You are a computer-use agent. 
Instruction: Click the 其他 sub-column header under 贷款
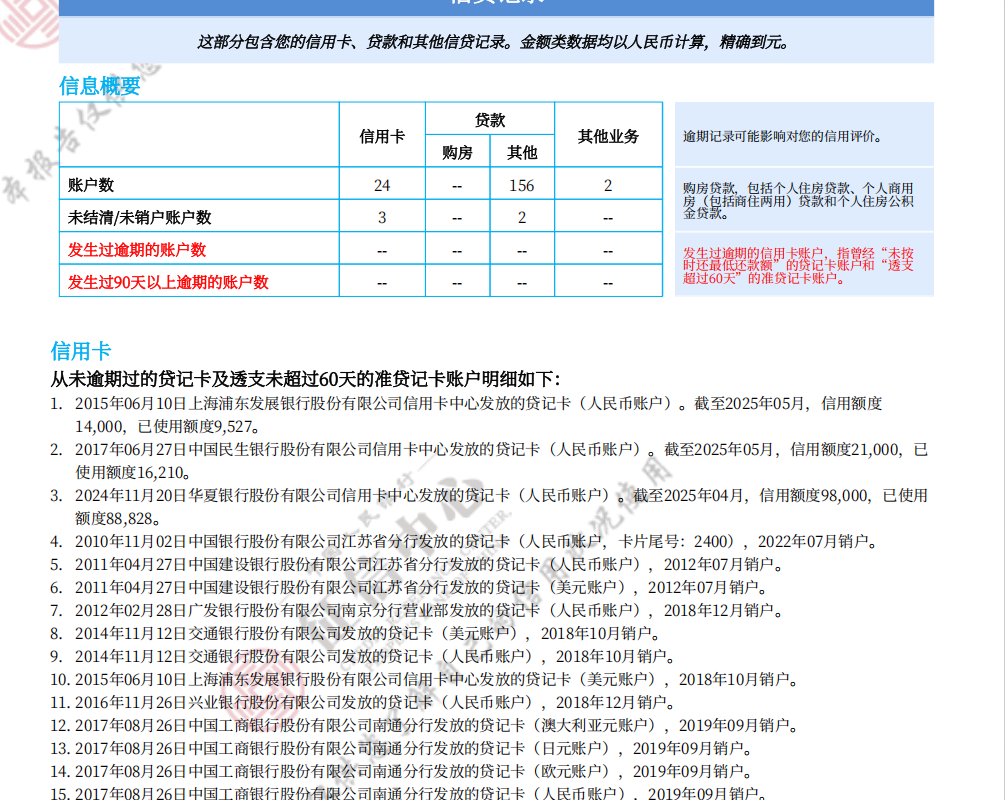pos(522,153)
